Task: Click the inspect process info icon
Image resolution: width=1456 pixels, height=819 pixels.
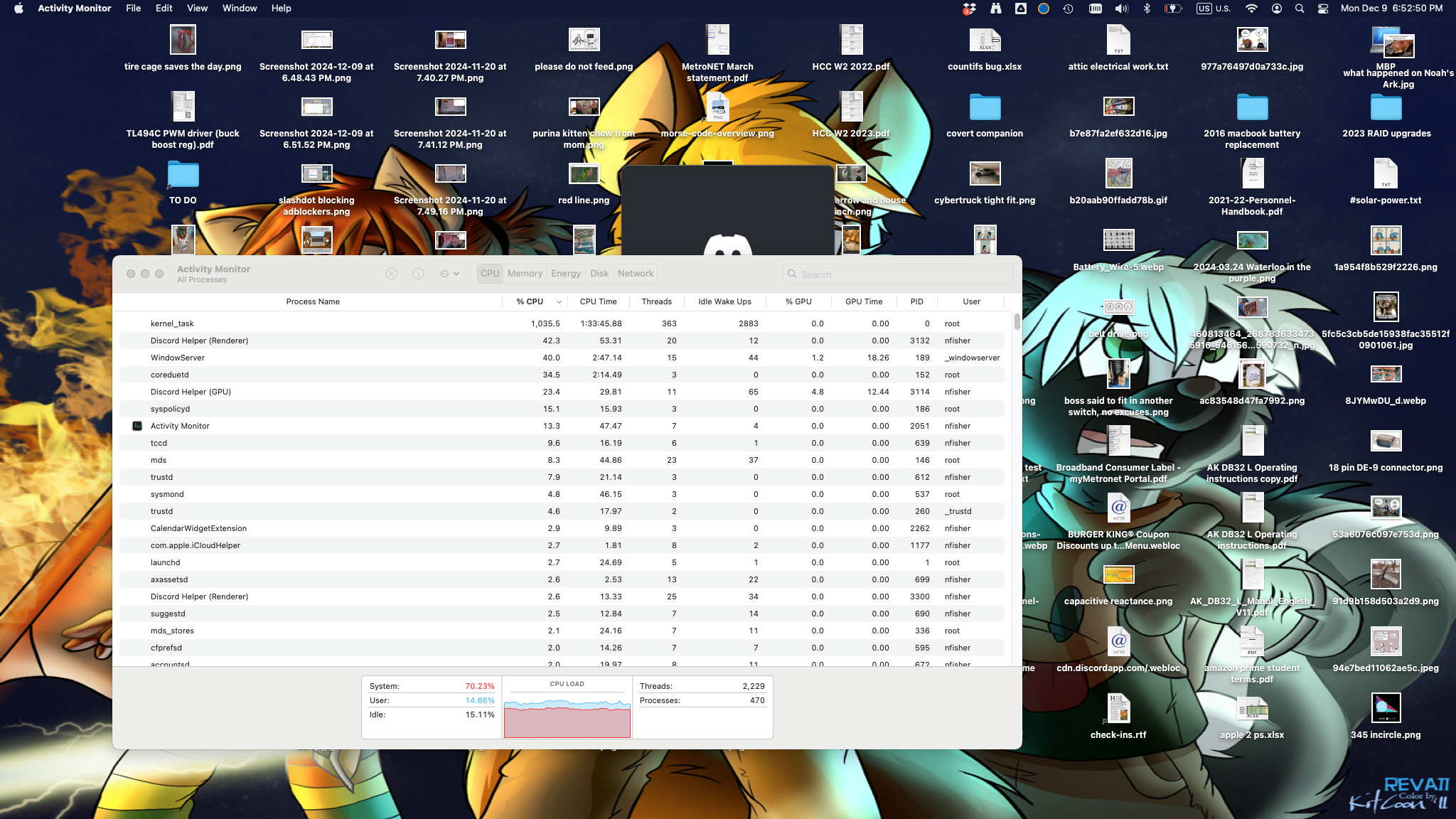Action: 418,274
